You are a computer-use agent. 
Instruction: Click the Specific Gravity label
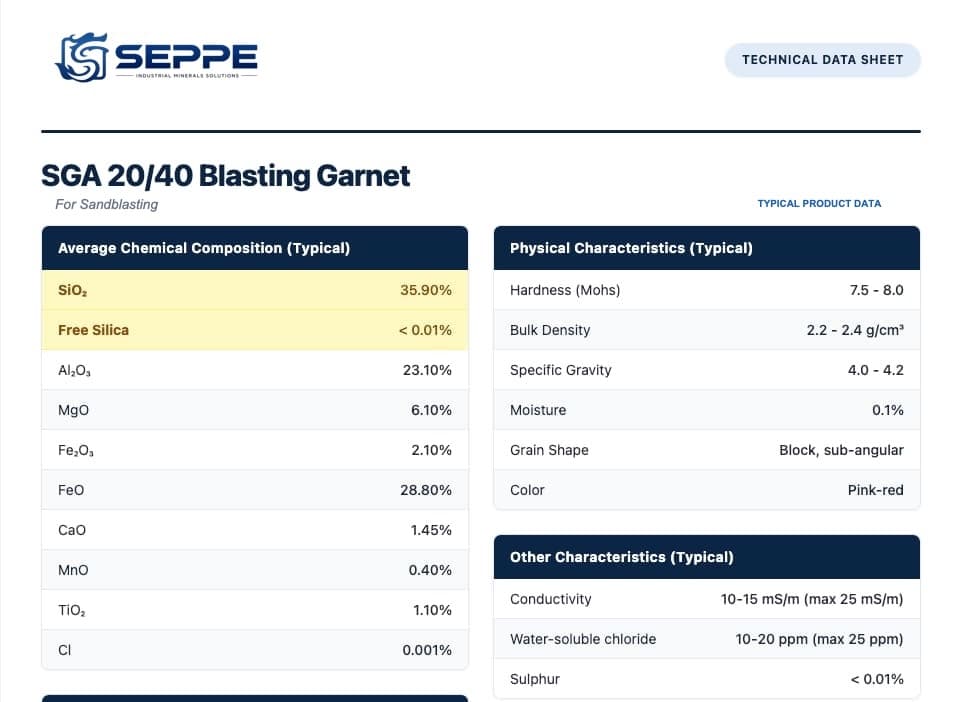pos(560,370)
